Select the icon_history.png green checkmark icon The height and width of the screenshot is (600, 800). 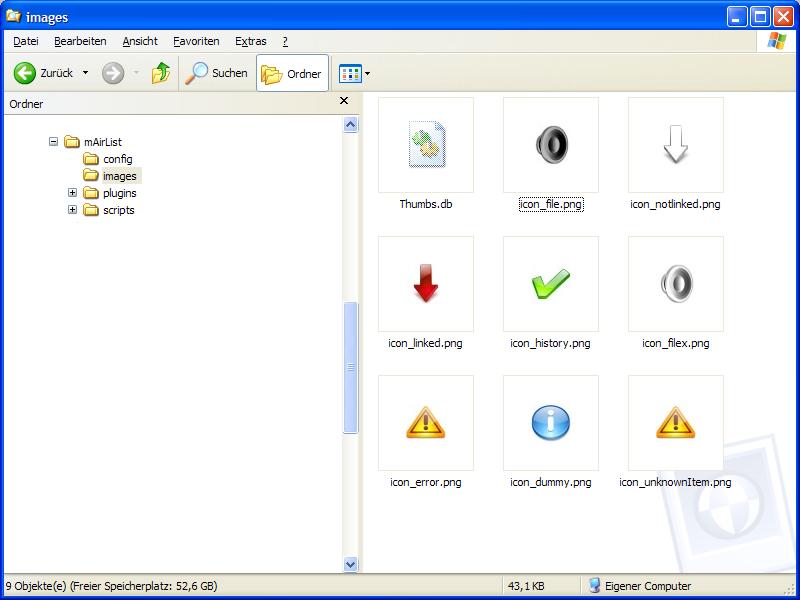click(x=549, y=283)
